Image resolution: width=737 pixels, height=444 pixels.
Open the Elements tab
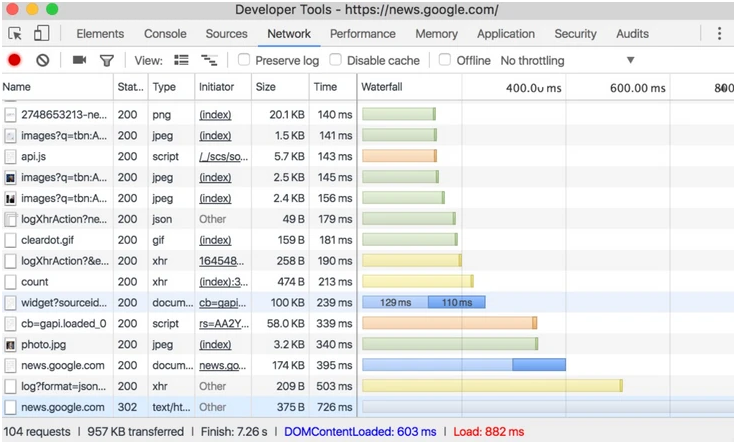point(100,34)
